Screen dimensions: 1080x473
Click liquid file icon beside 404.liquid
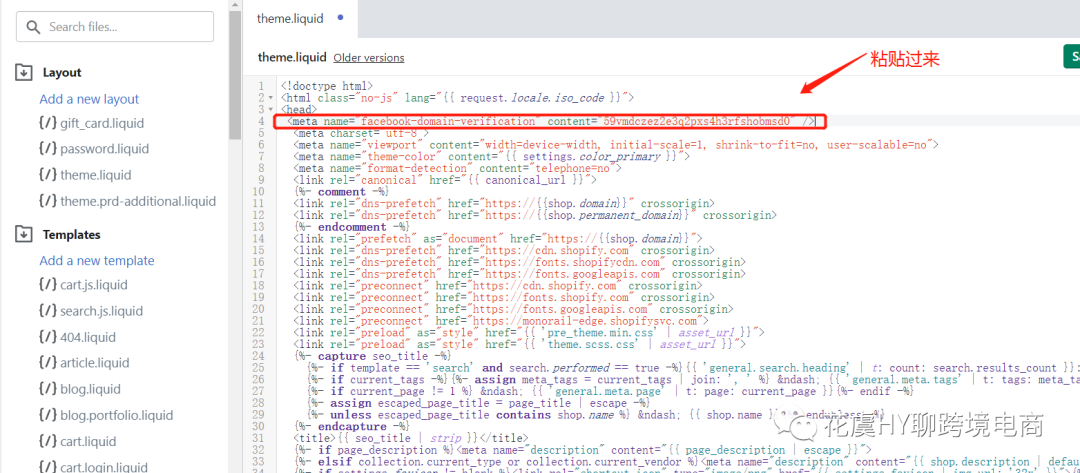[48, 337]
